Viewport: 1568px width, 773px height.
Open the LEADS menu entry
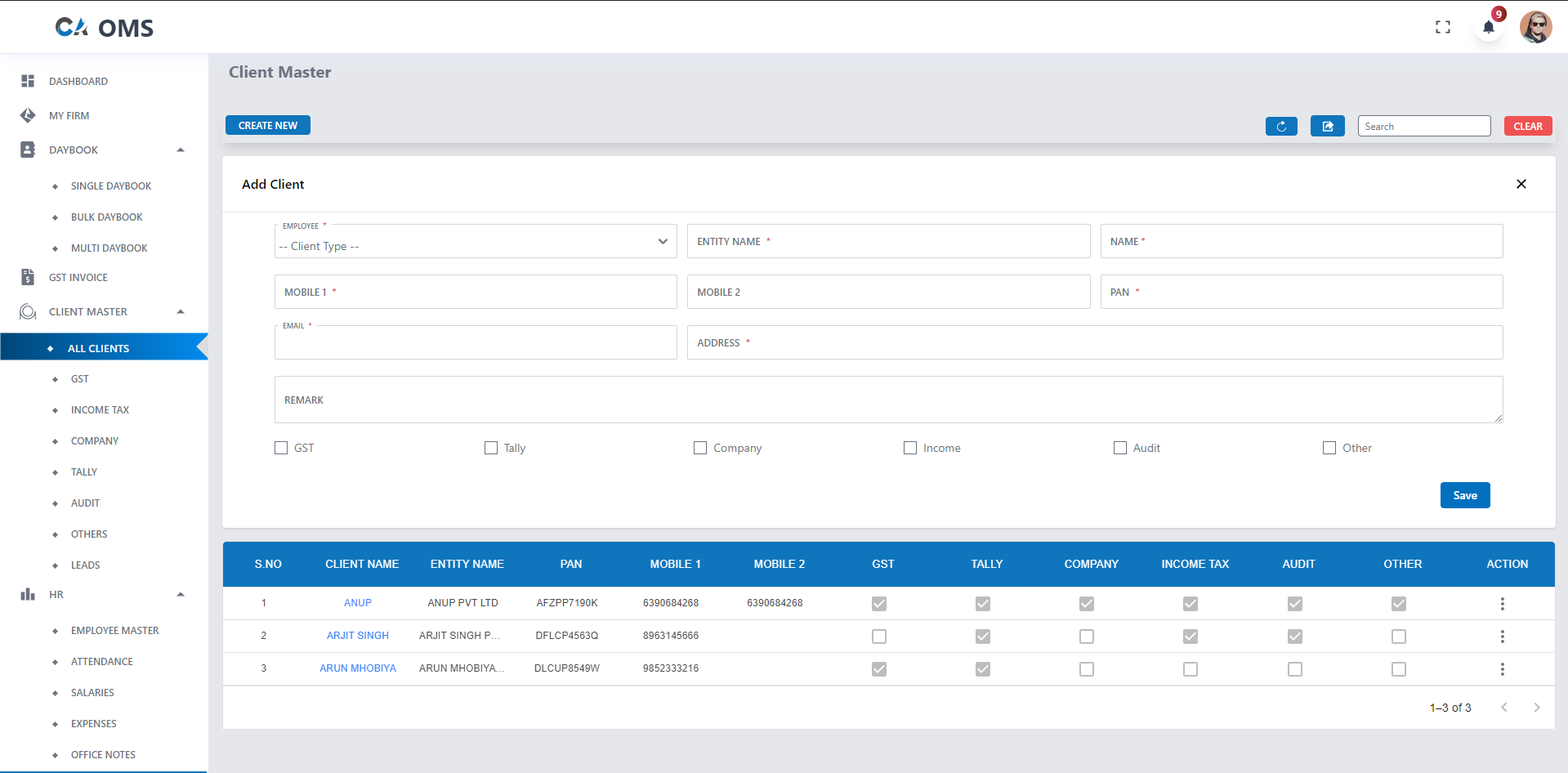click(84, 565)
